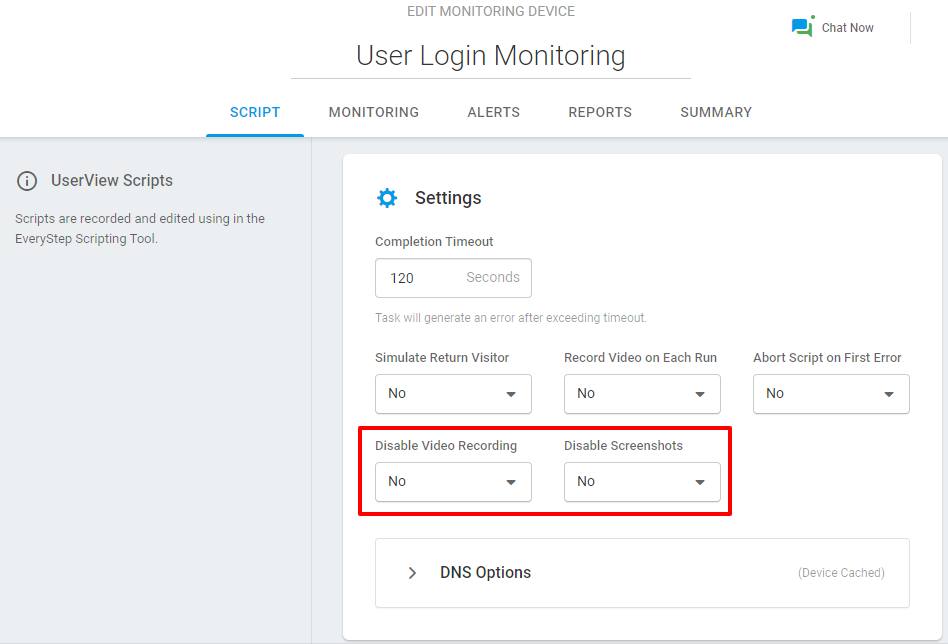Click the UserView Scripts heading
The width and height of the screenshot is (948, 644).
click(x=112, y=181)
